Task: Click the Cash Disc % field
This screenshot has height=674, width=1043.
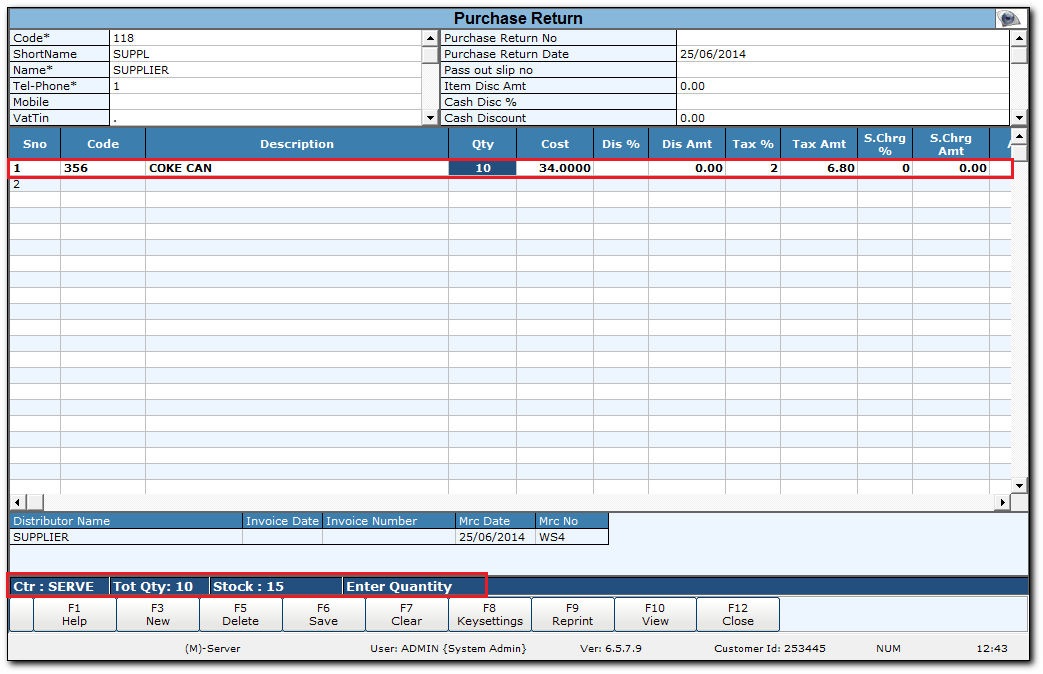Action: click(843, 102)
